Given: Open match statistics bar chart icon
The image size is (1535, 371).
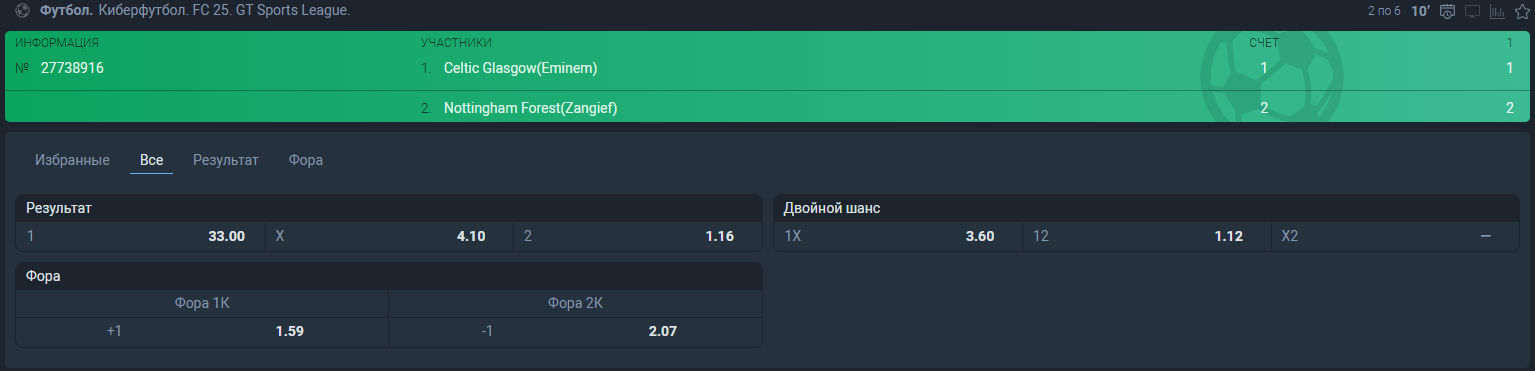Looking at the screenshot, I should click(x=1497, y=12).
